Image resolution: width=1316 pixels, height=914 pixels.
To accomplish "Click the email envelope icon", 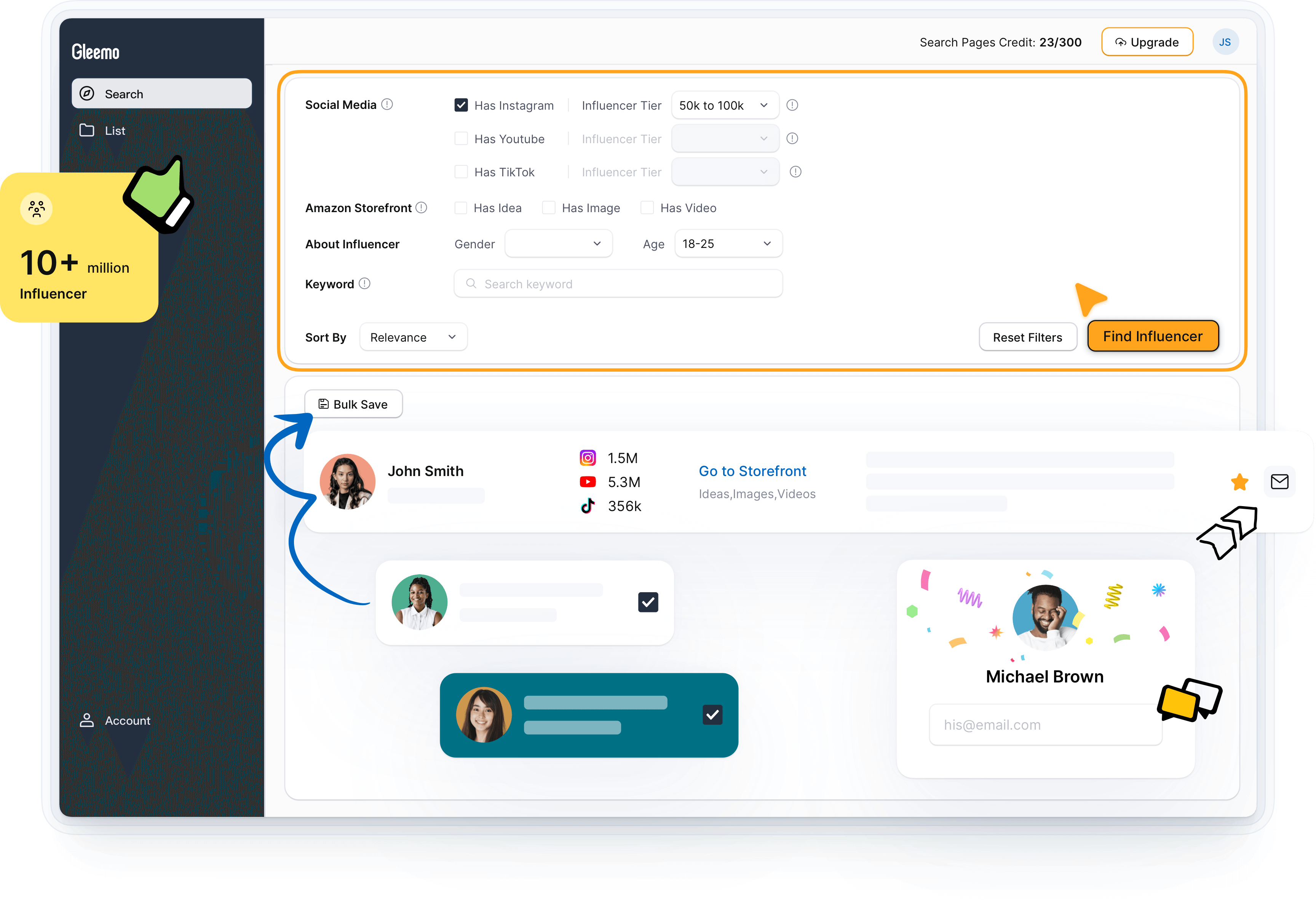I will click(1279, 481).
